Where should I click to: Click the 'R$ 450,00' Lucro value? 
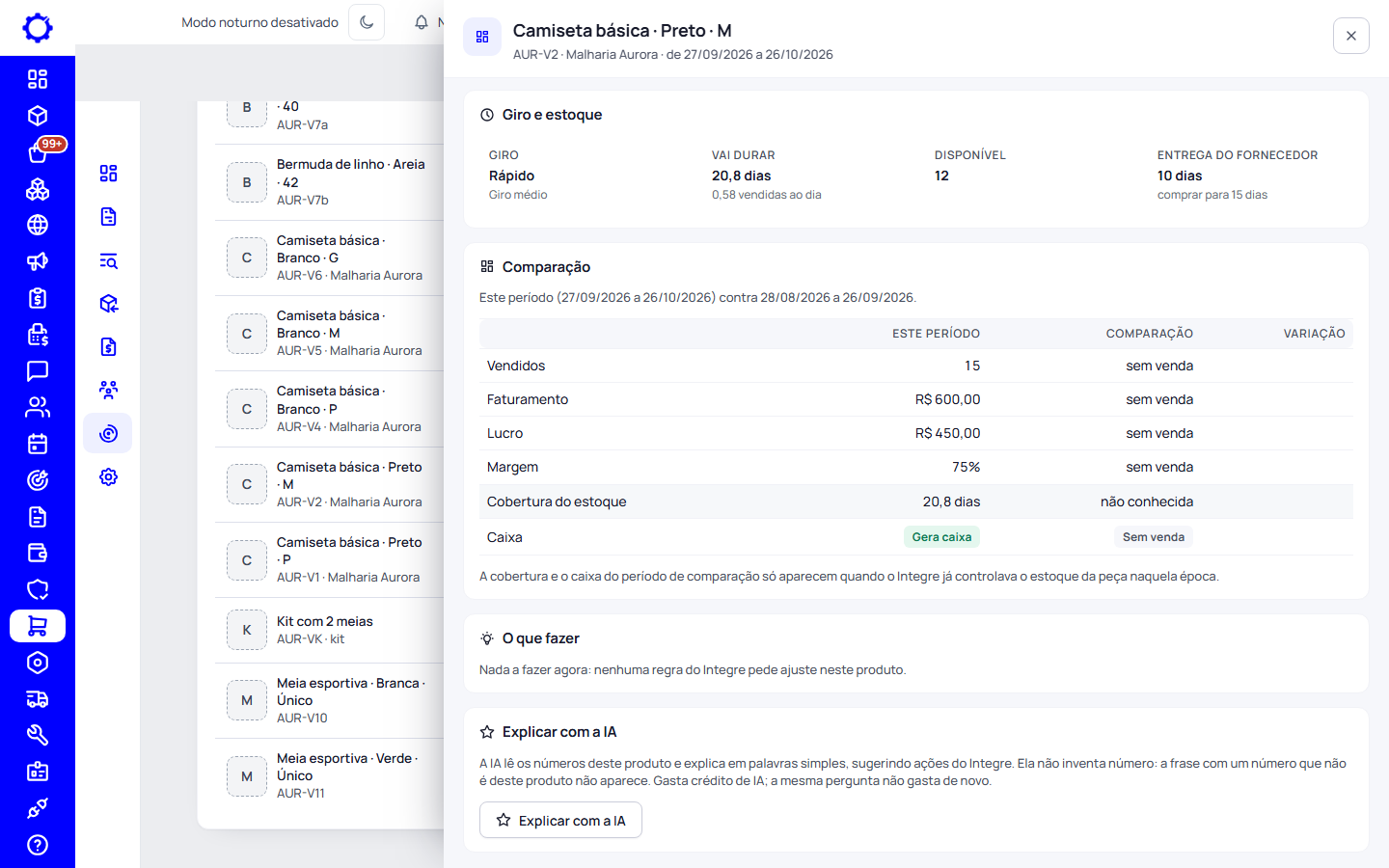pyautogui.click(x=947, y=433)
